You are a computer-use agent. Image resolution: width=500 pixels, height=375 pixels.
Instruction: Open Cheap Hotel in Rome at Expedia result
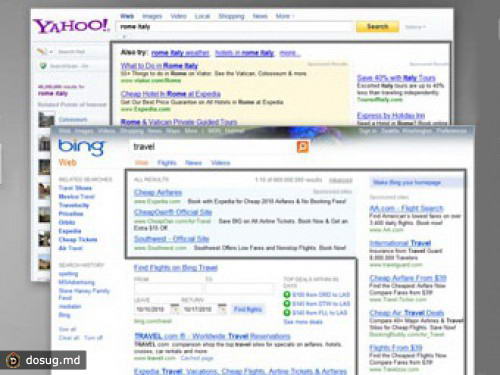coord(171,94)
